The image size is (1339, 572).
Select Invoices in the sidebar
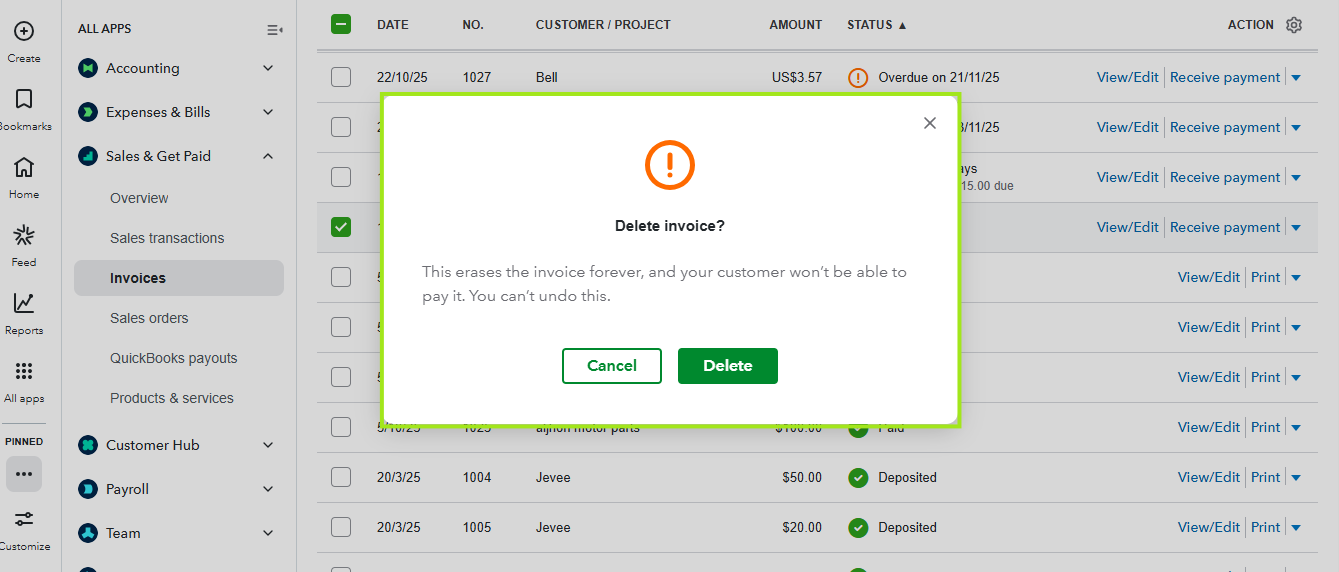(179, 278)
